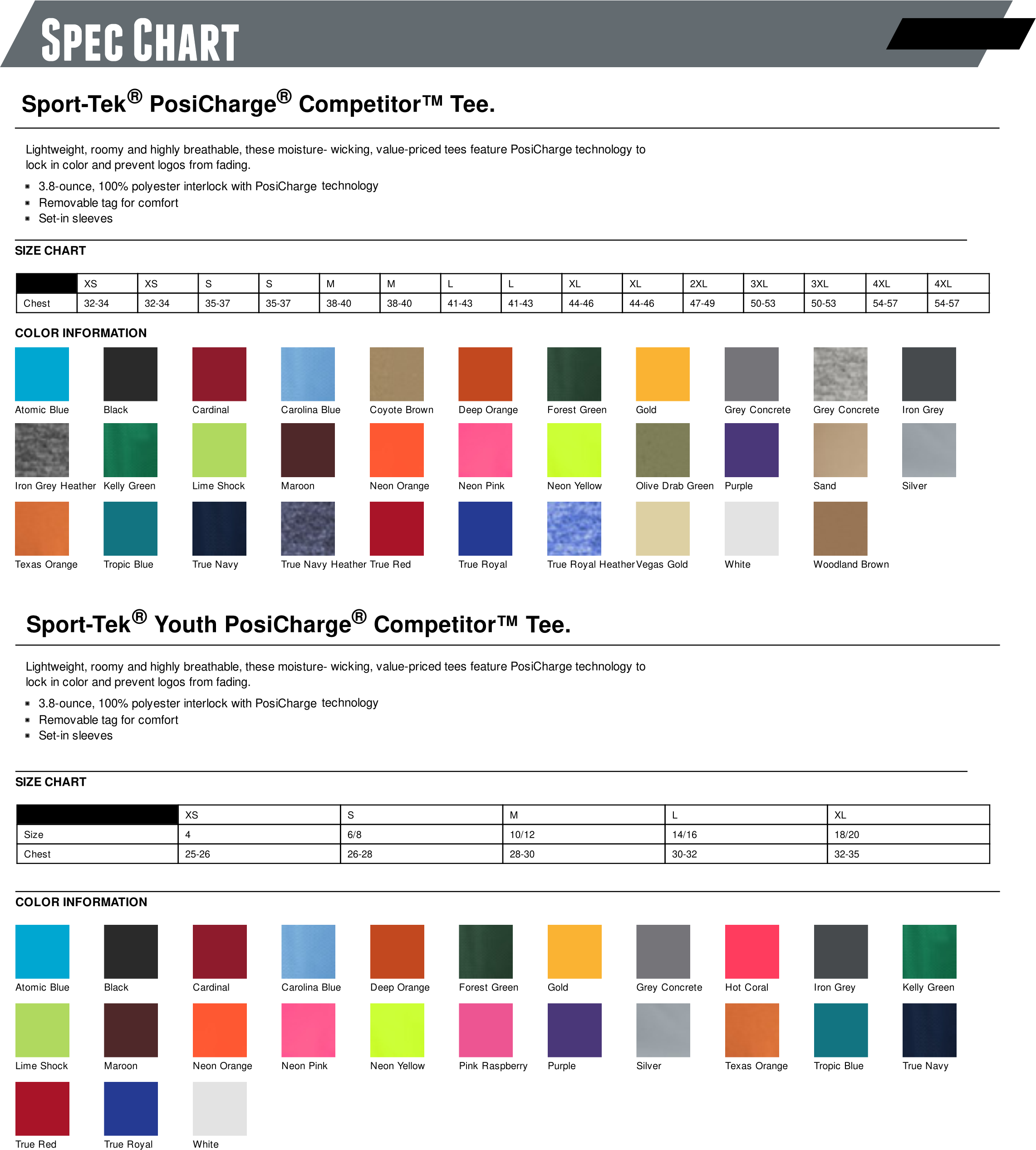
Task: Click the "Olive Drab Green" color label
Action: (674, 486)
